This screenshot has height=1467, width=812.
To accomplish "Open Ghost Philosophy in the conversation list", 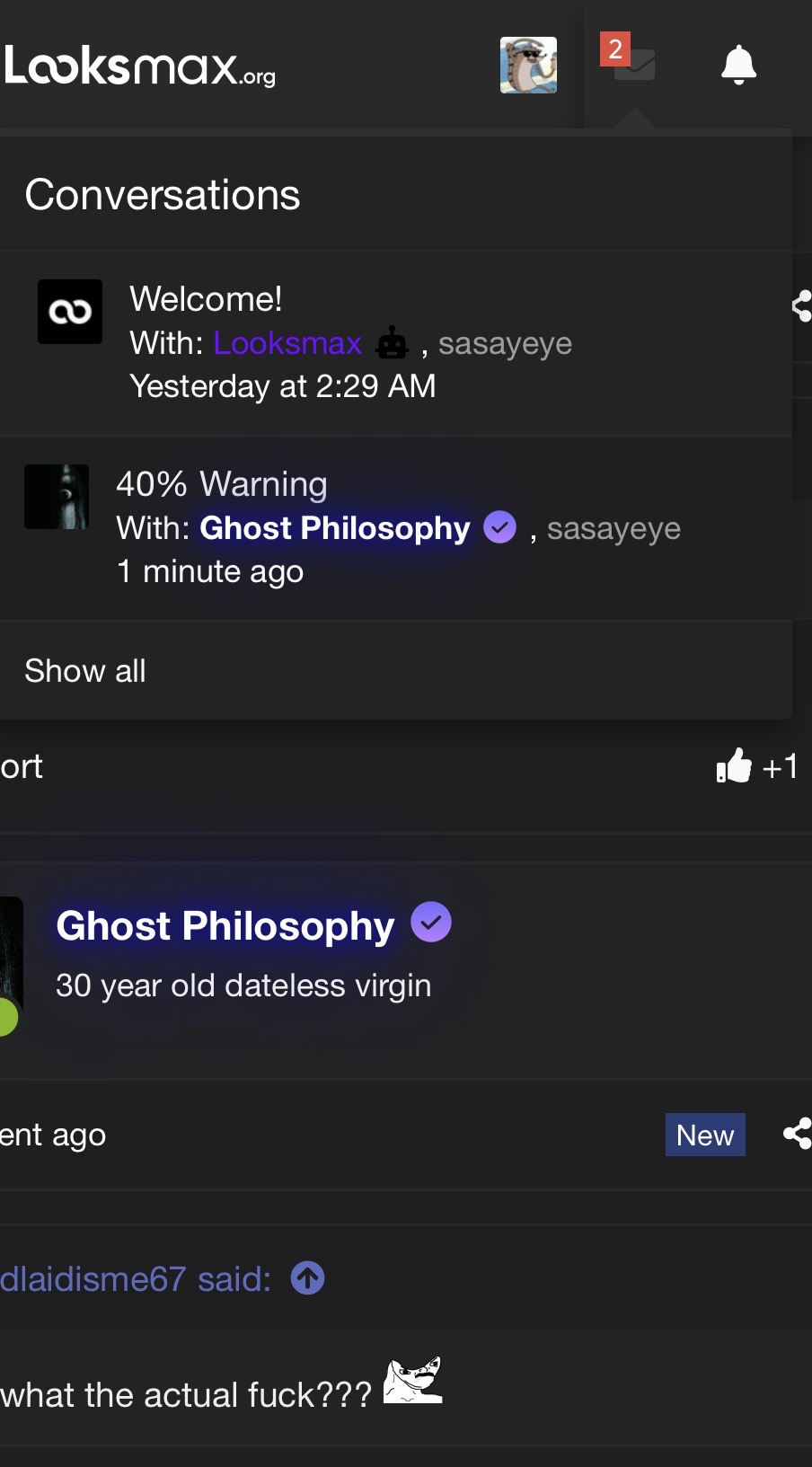I will (x=335, y=528).
